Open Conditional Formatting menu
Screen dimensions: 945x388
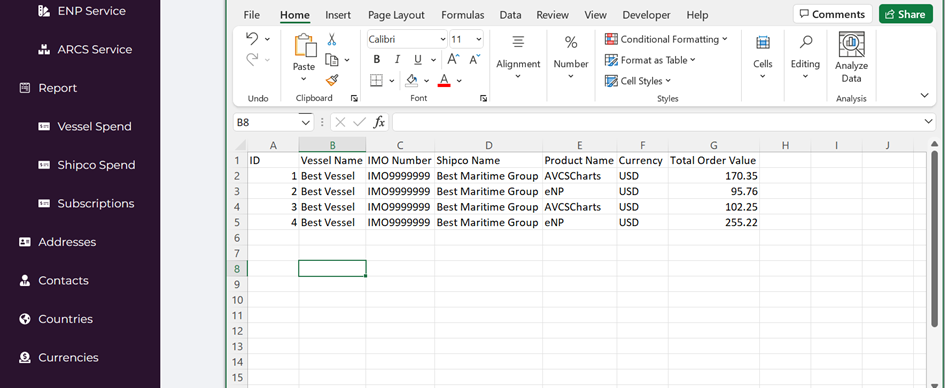pos(666,39)
